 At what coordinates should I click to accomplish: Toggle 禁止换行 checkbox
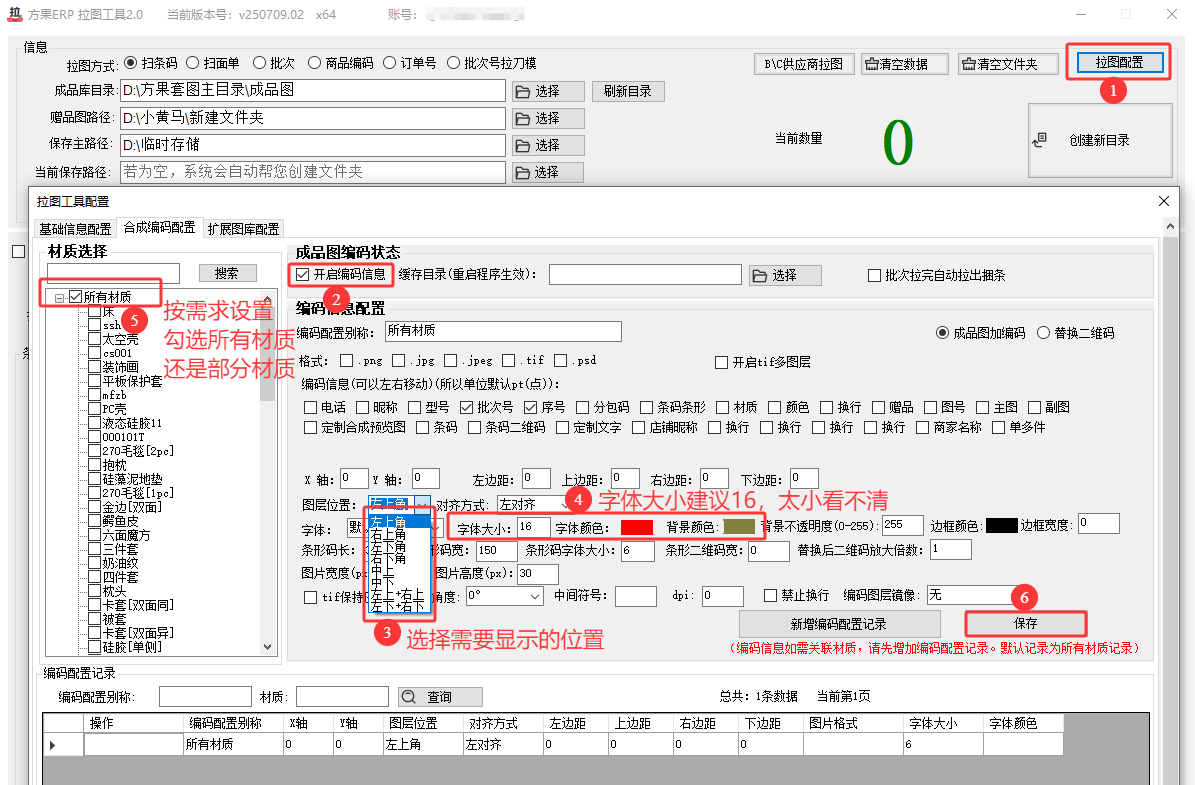point(771,595)
